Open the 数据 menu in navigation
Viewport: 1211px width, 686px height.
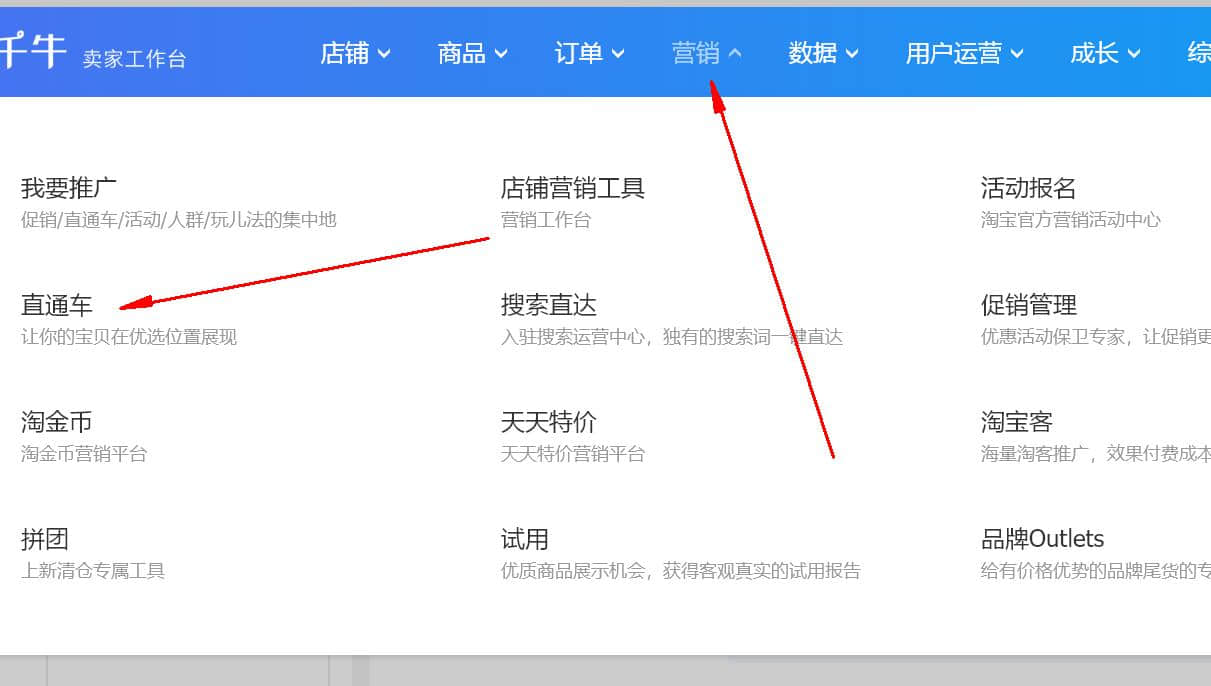tap(822, 53)
